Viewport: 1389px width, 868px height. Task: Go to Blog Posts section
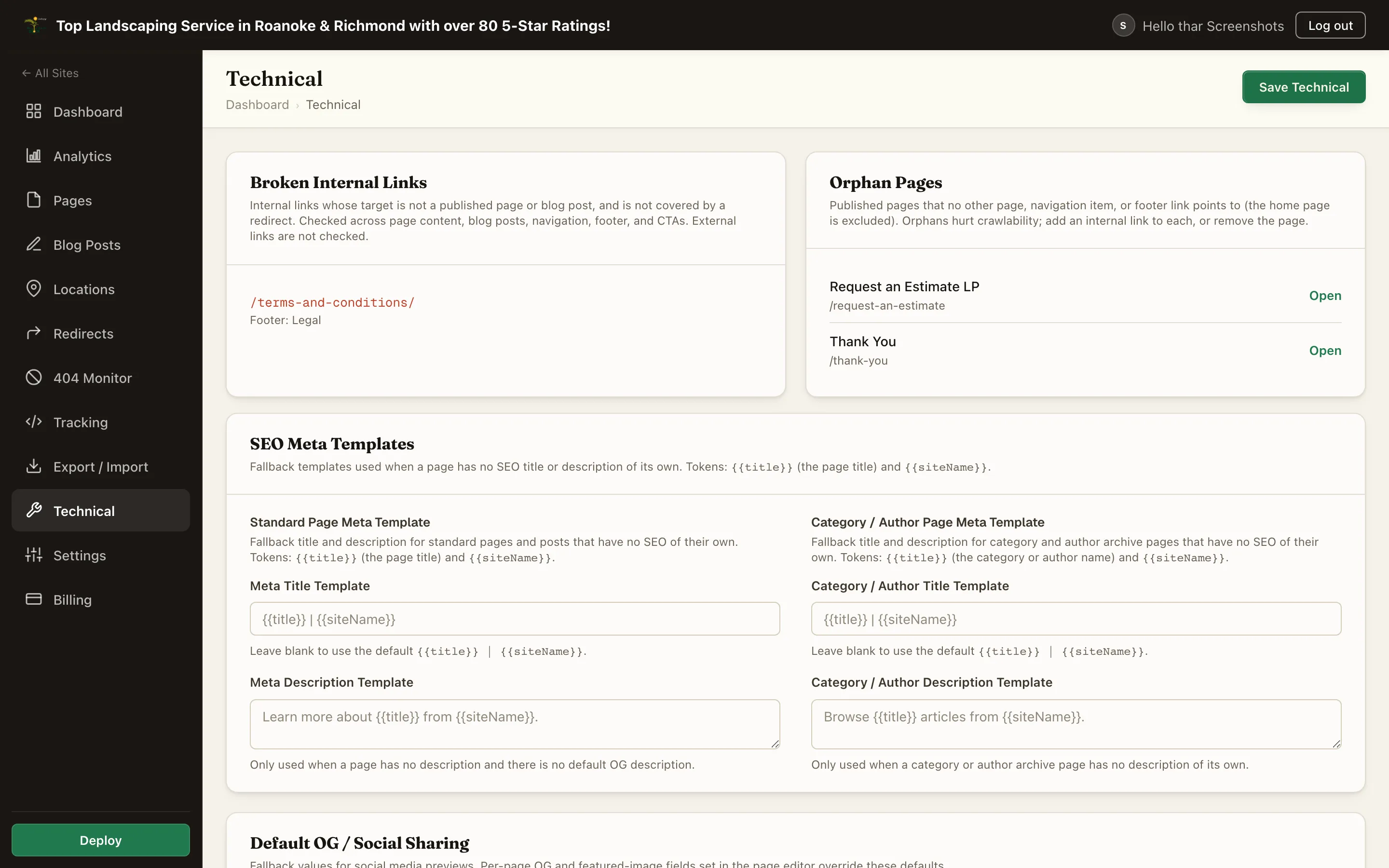[100, 244]
